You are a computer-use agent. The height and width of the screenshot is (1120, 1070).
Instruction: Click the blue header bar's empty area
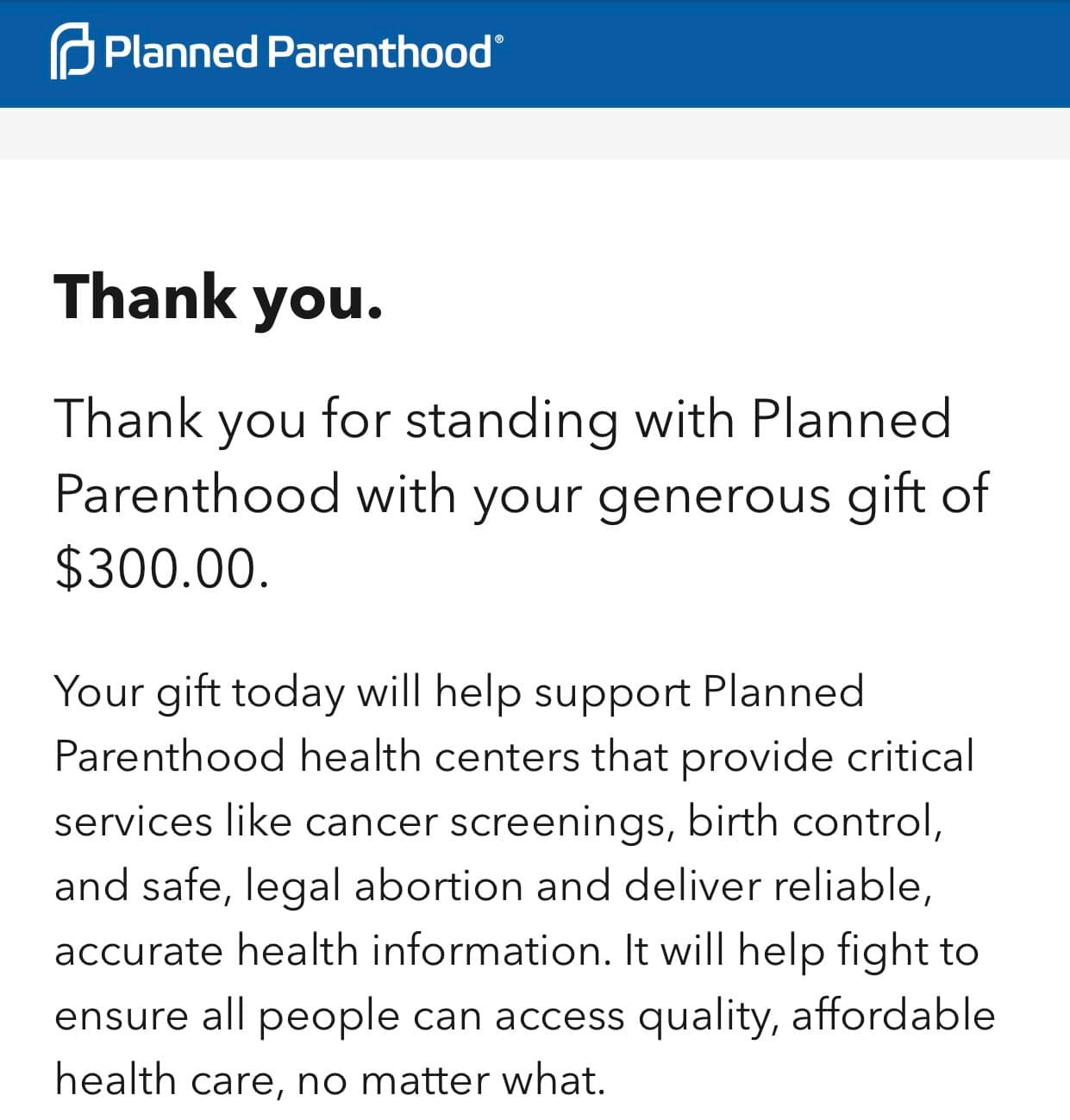pyautogui.click(x=776, y=53)
